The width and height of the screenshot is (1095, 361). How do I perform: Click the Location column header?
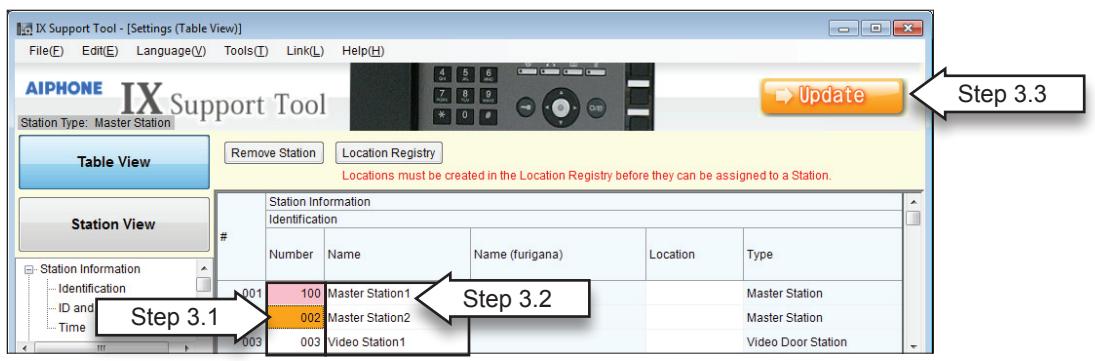[x=695, y=254]
